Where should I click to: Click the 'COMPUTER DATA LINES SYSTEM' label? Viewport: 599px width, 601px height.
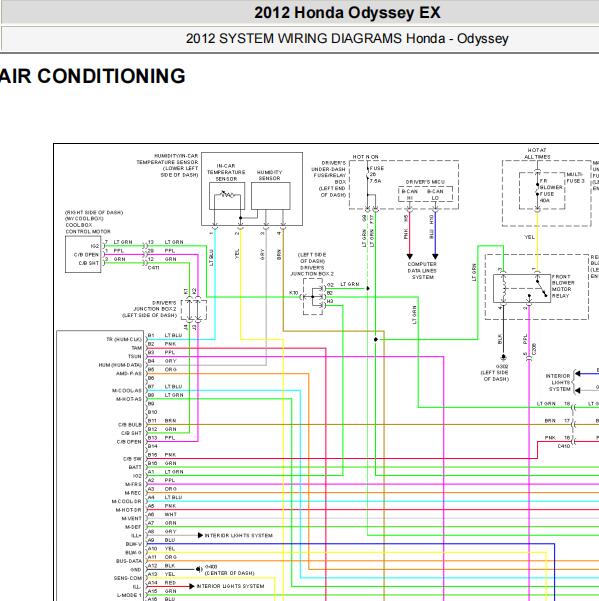422,271
